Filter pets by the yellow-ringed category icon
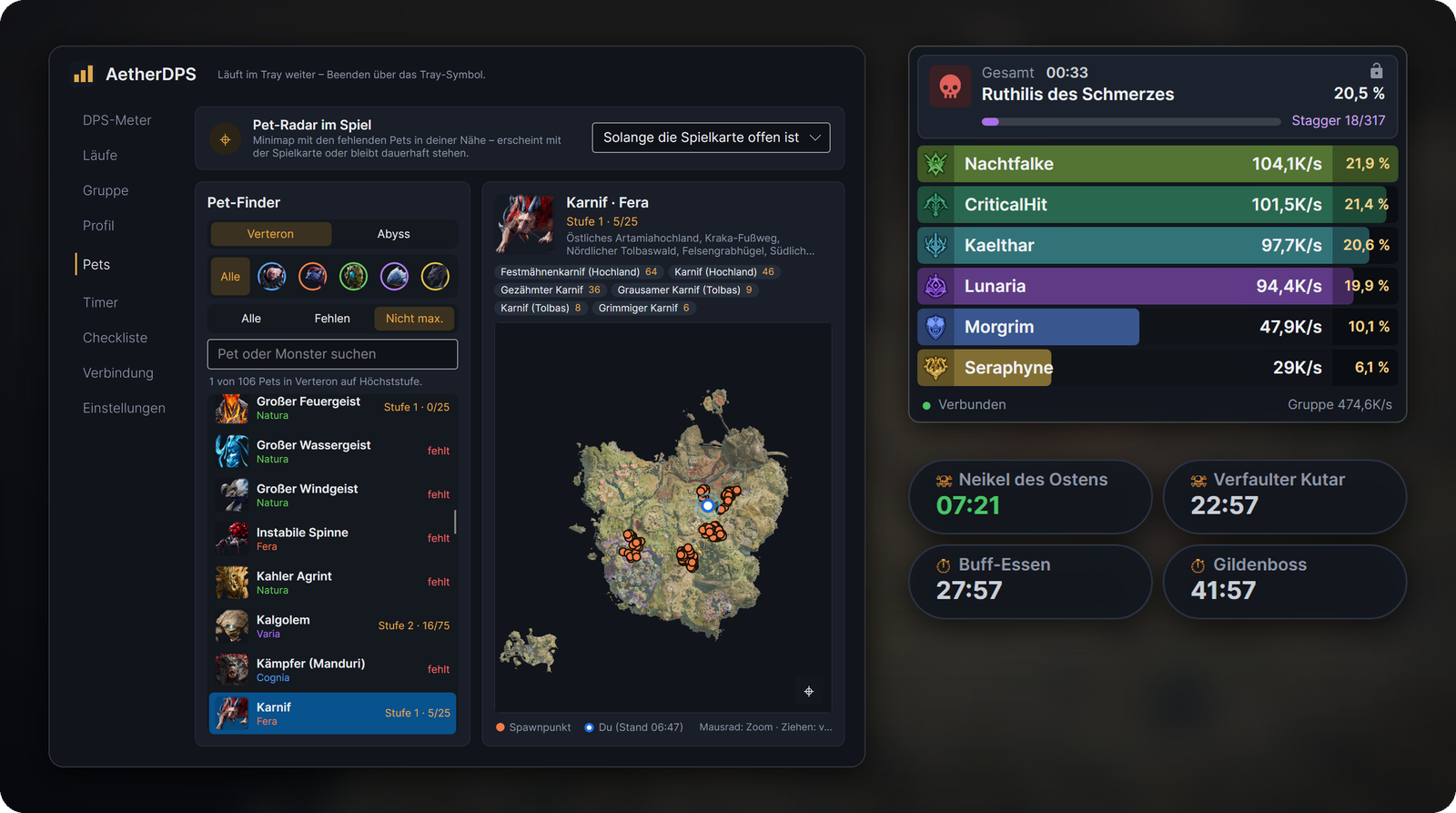 (435, 276)
